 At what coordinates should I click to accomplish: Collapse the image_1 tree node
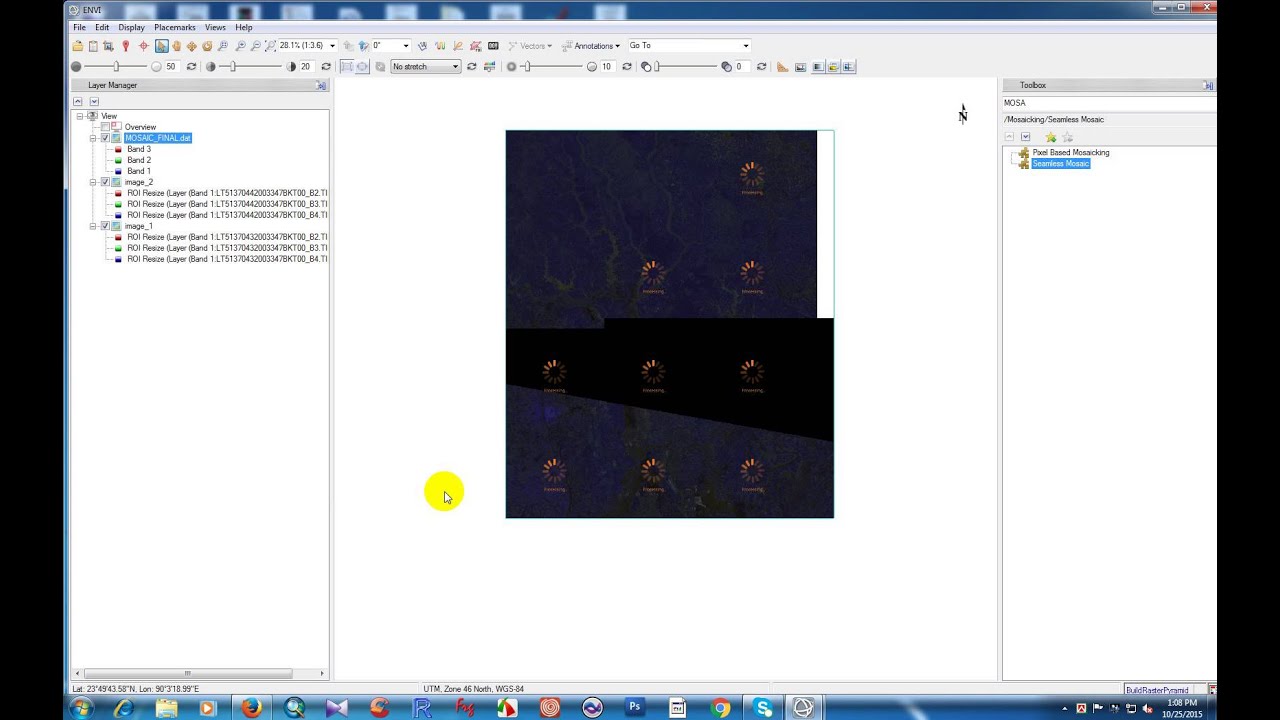point(93,226)
